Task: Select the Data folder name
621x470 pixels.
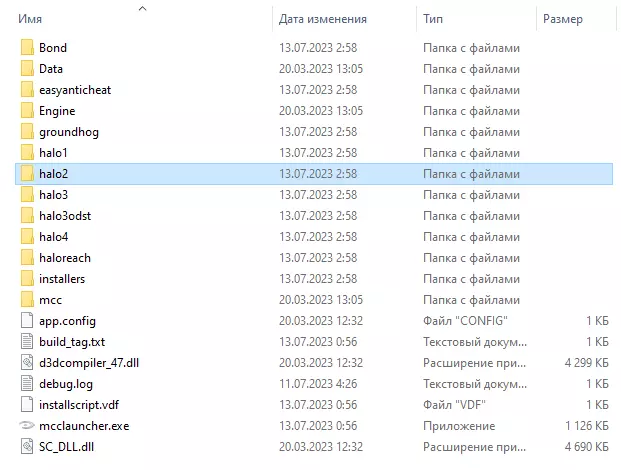Action: click(x=51, y=69)
